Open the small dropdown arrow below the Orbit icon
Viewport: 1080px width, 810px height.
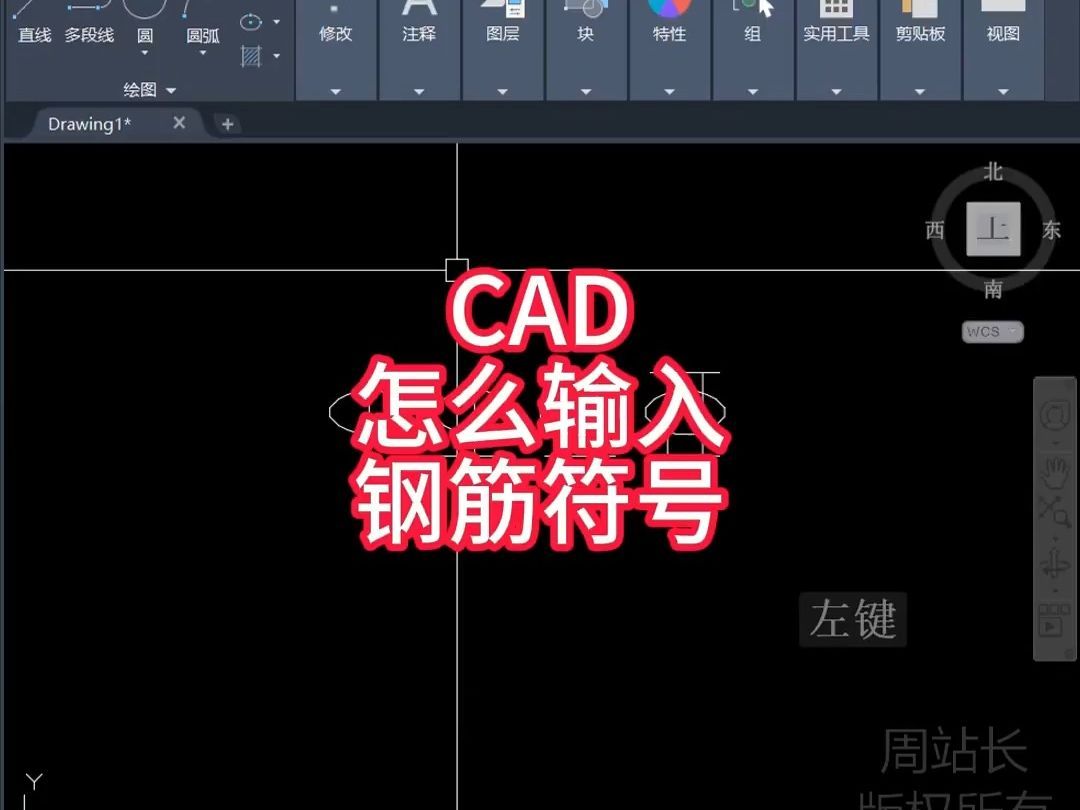1055,591
